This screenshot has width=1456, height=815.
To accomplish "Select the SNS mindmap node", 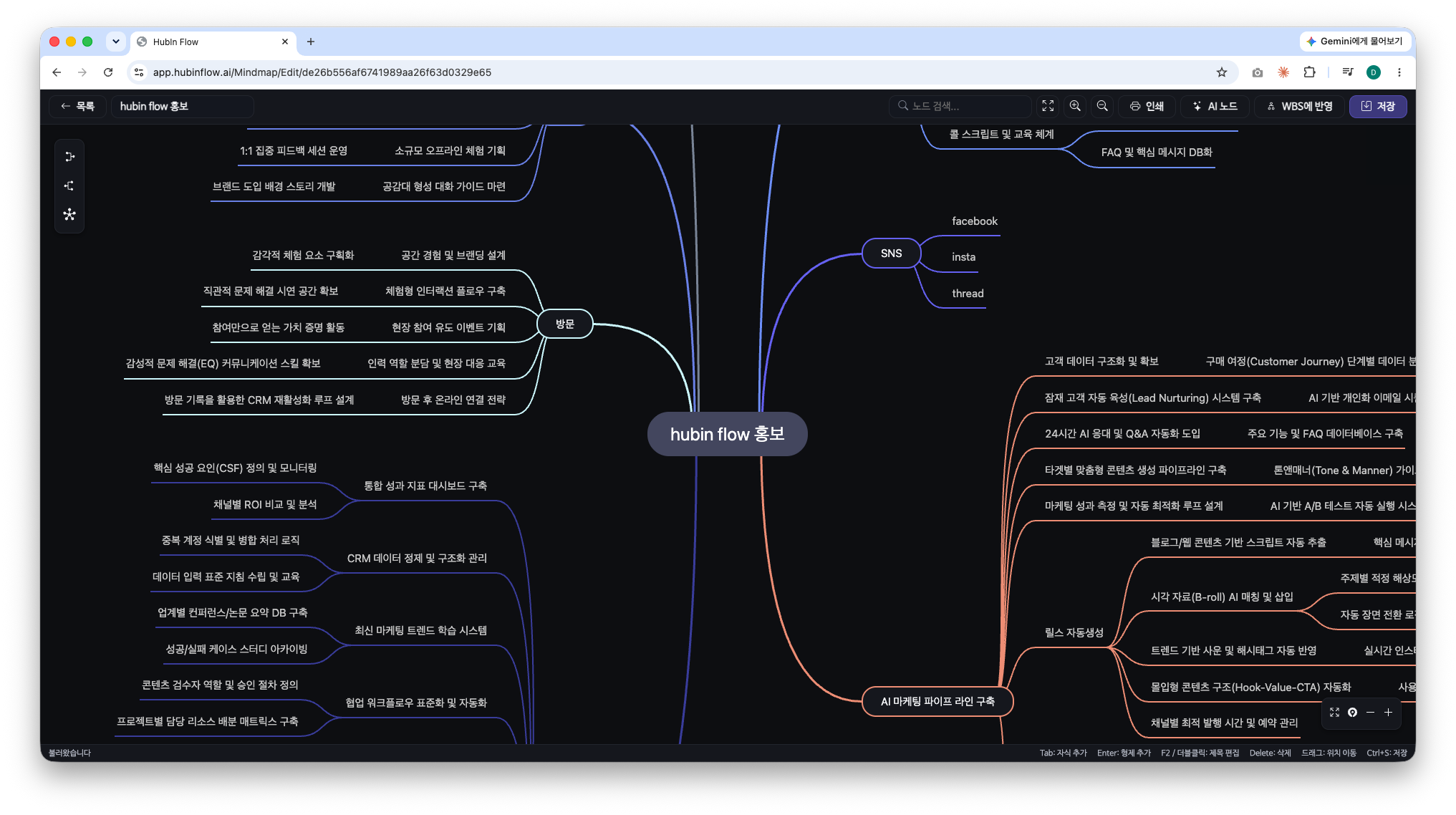I will (891, 254).
